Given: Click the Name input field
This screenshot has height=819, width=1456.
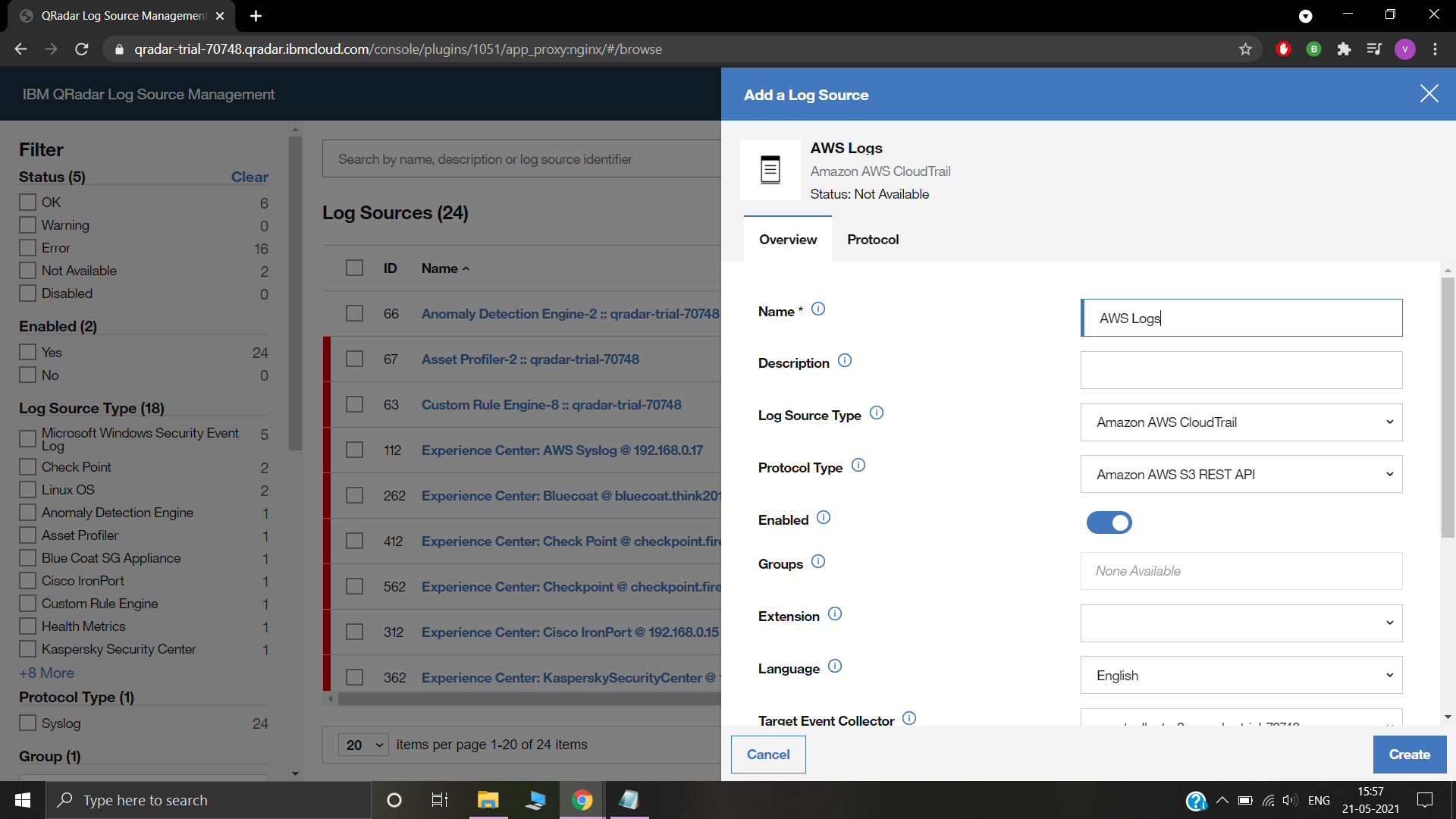Looking at the screenshot, I should point(1241,318).
